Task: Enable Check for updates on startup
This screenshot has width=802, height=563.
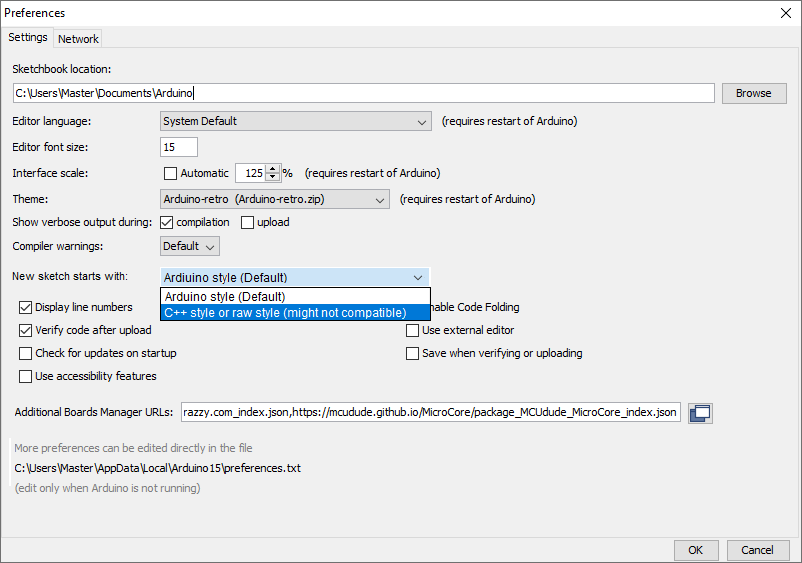Action: pyautogui.click(x=26, y=353)
